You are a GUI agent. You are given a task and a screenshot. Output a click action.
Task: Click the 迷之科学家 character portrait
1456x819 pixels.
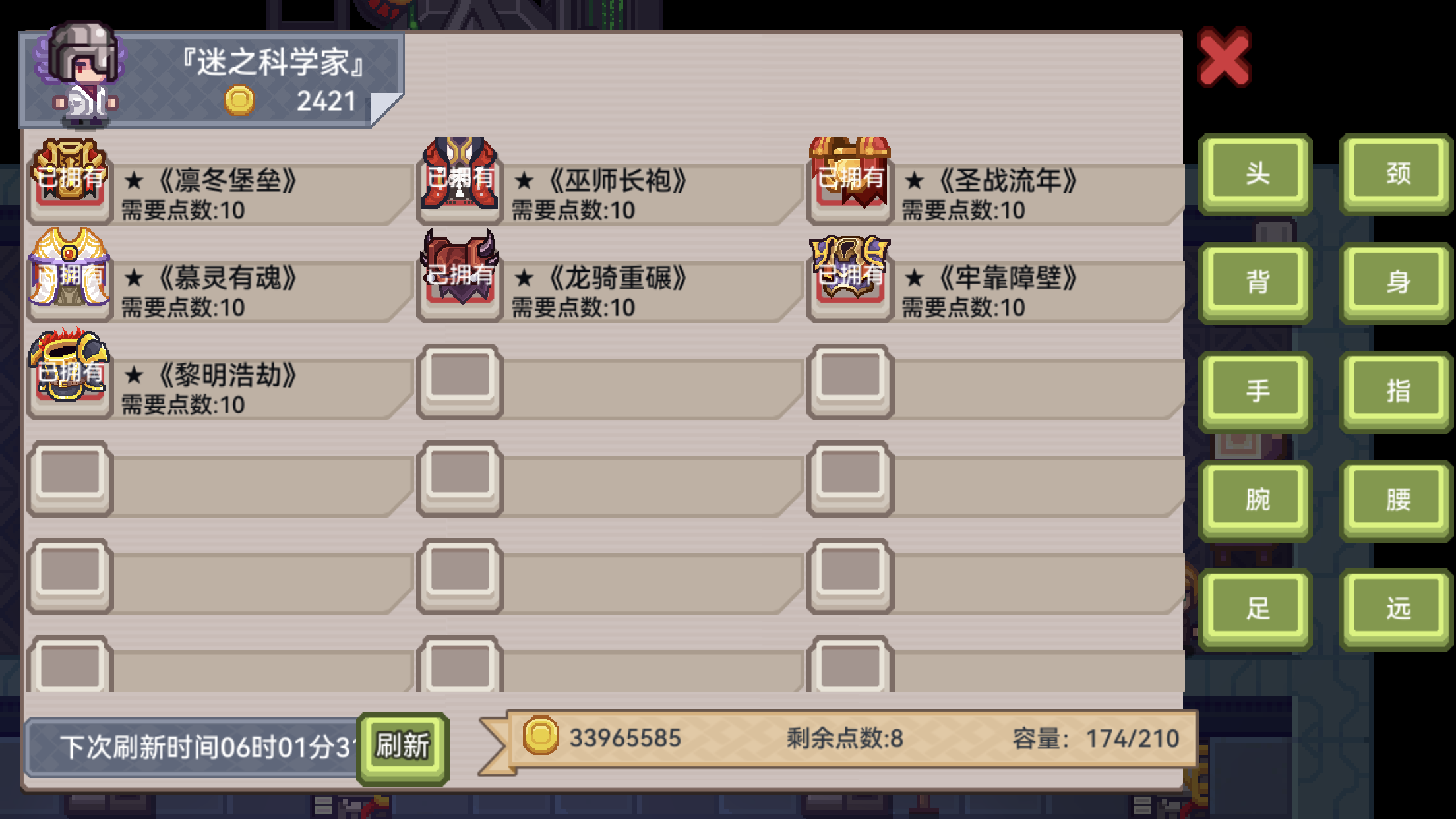[x=79, y=74]
